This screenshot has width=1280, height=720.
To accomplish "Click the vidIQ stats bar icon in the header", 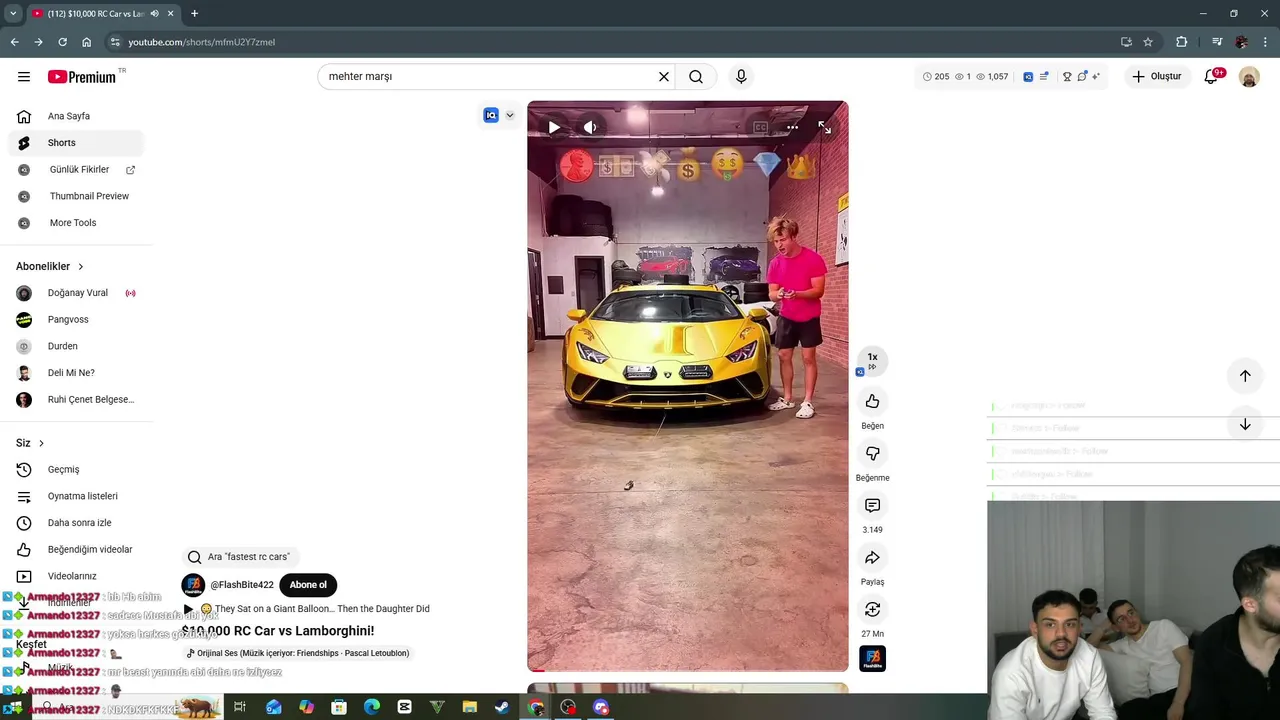I will click(x=1027, y=76).
